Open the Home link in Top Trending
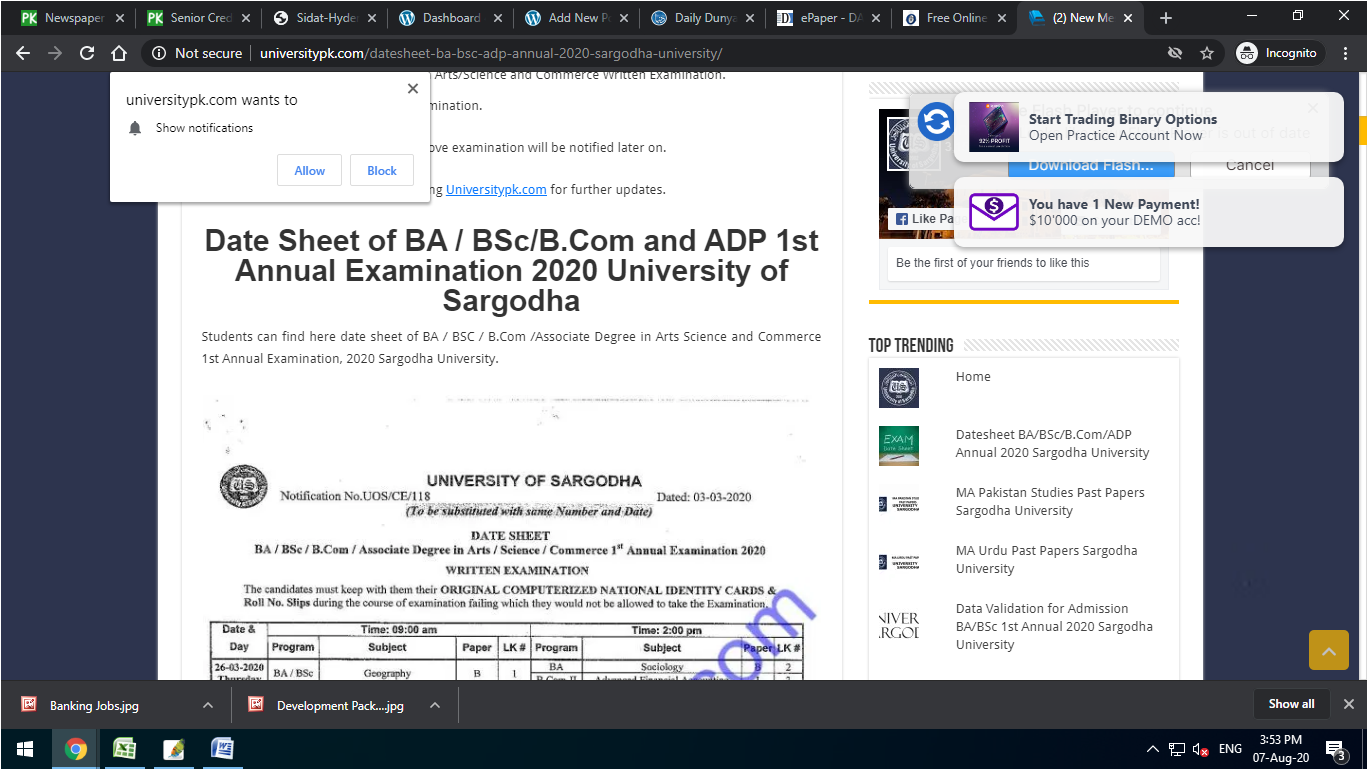The image size is (1368, 770). click(x=973, y=377)
